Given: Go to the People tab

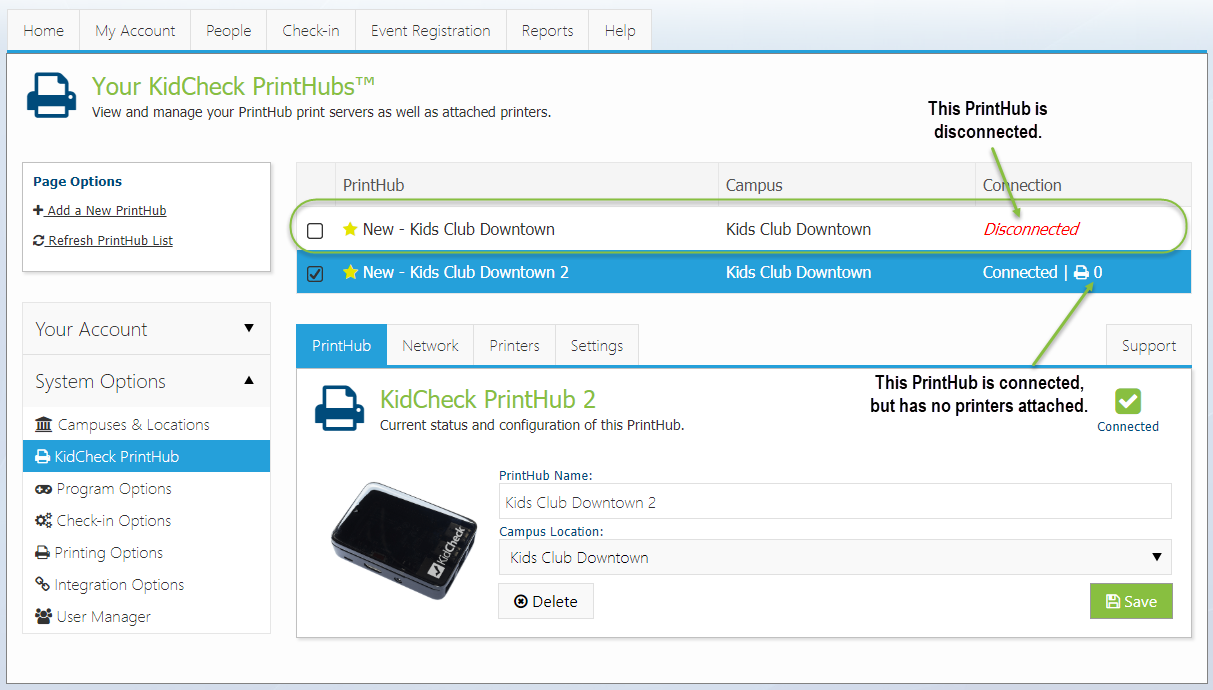Looking at the screenshot, I should 229,30.
